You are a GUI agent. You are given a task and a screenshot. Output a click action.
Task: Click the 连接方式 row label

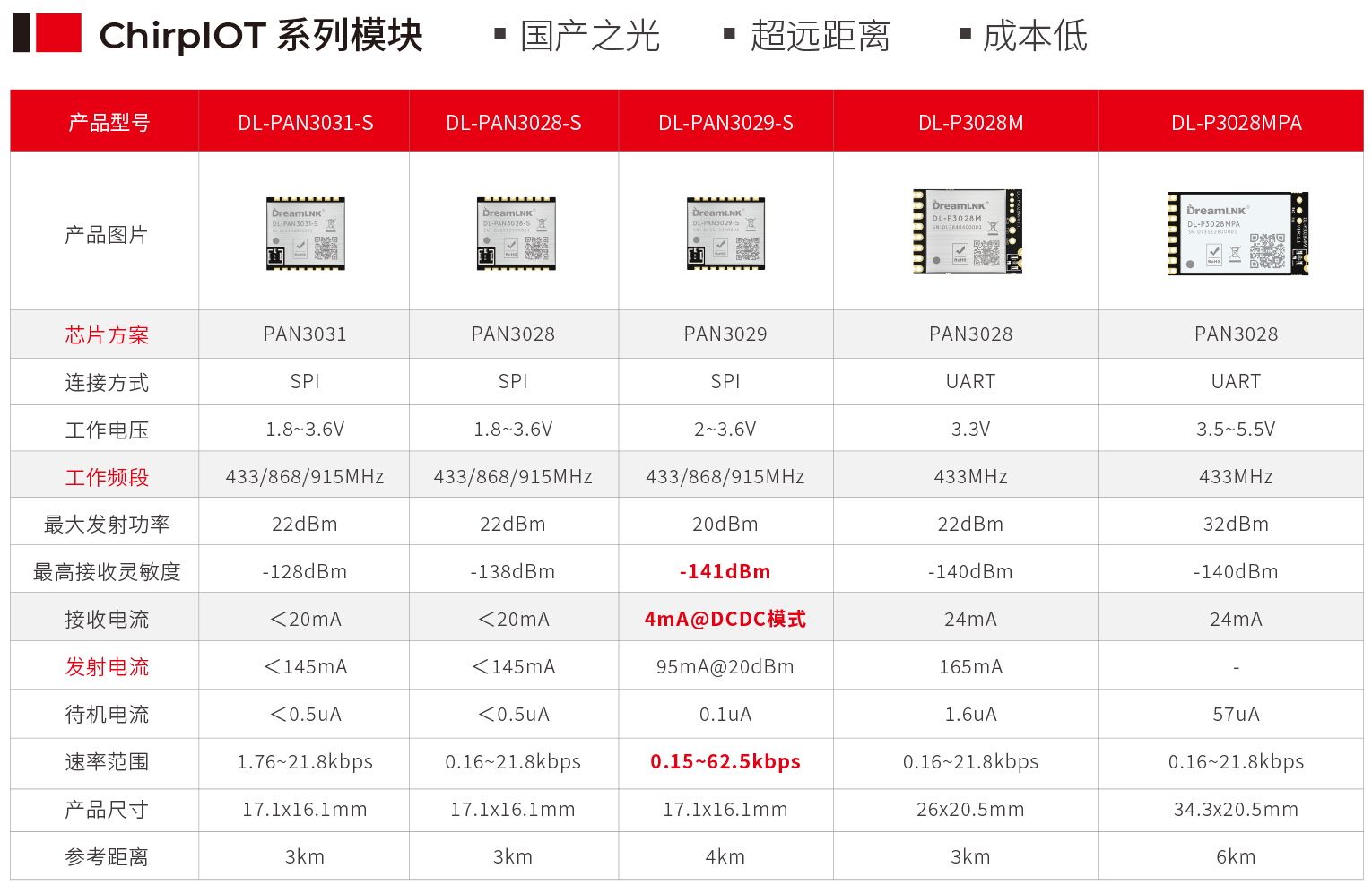(107, 383)
